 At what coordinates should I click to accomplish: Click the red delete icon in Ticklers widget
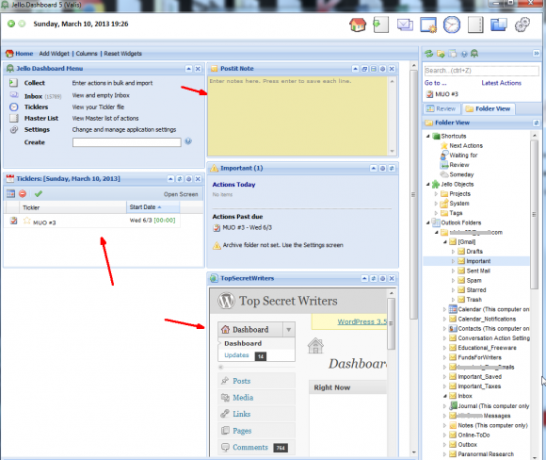coord(23,194)
